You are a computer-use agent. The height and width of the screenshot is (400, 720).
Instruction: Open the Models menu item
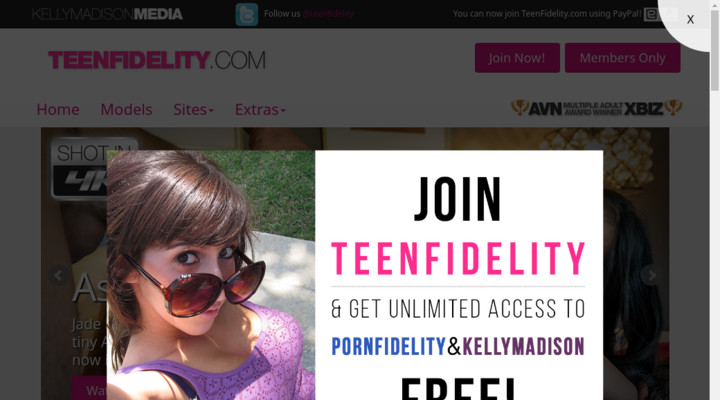pos(126,109)
